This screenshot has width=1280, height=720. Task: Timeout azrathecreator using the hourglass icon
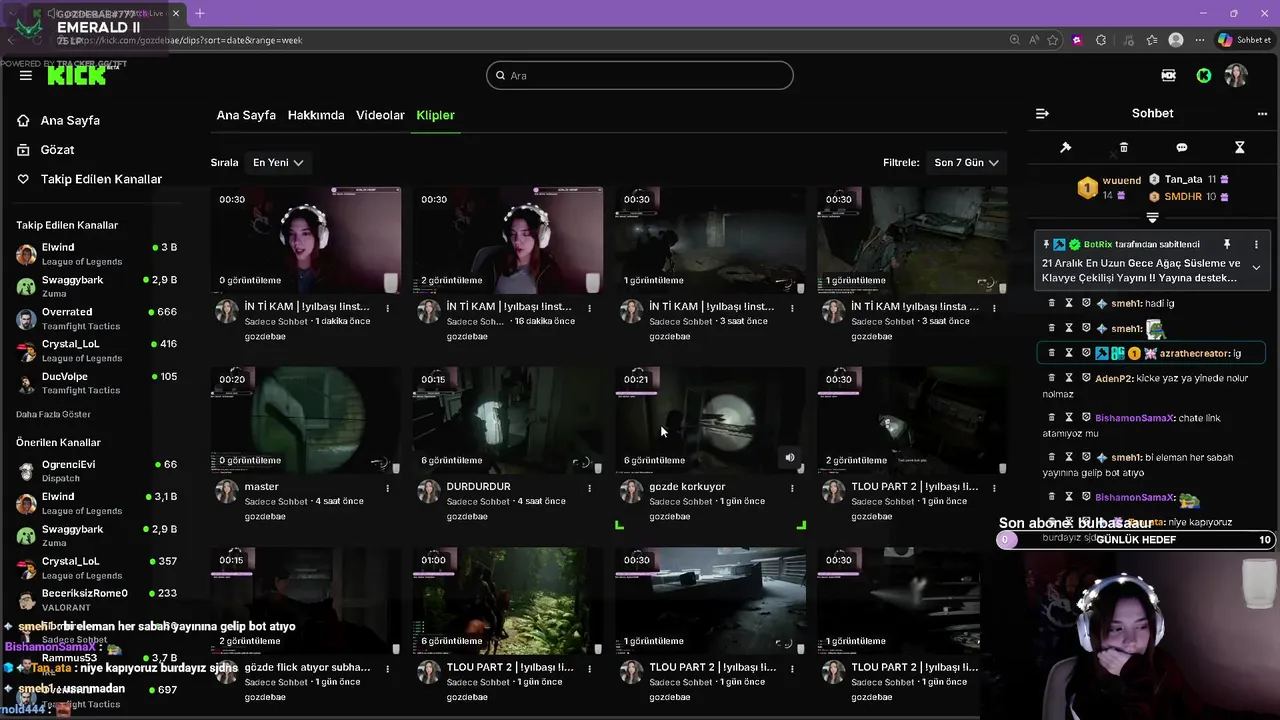coord(1069,353)
